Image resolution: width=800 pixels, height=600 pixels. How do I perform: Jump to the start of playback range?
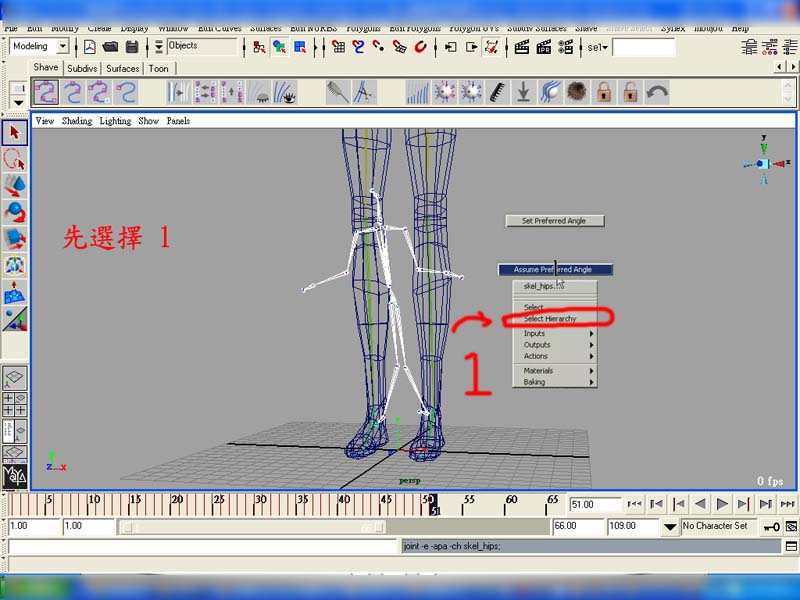[635, 504]
